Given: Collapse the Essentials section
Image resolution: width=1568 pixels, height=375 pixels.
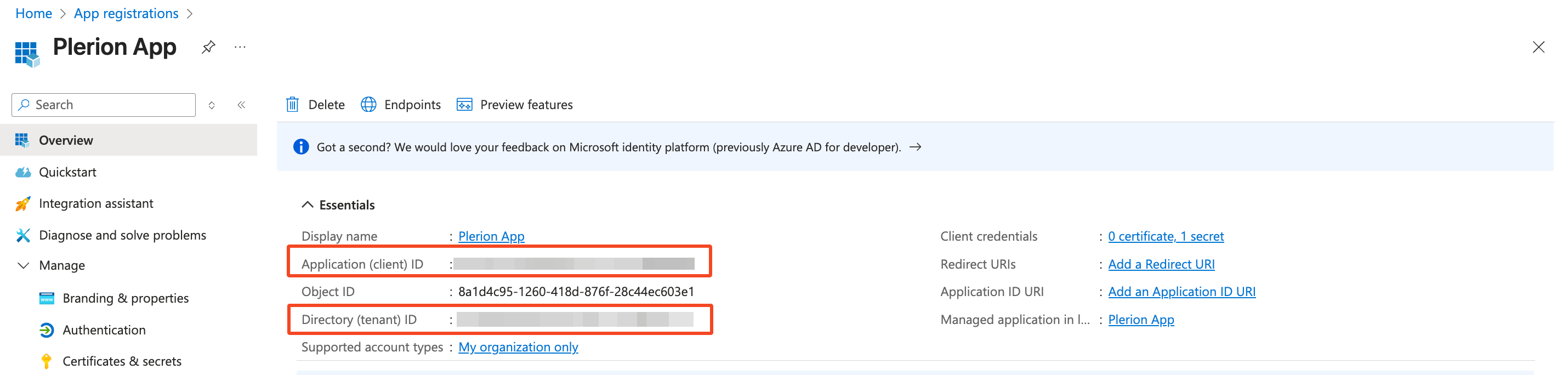Looking at the screenshot, I should click(308, 204).
